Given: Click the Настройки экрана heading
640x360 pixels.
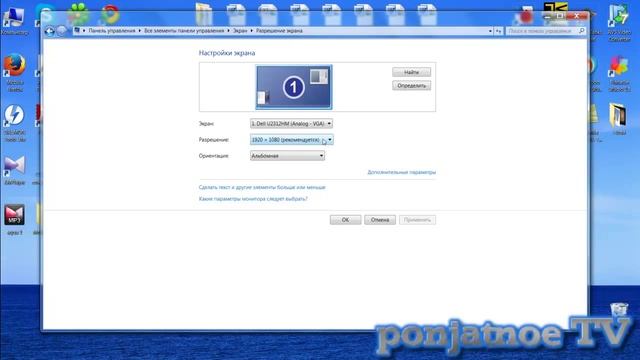Looking at the screenshot, I should (227, 53).
